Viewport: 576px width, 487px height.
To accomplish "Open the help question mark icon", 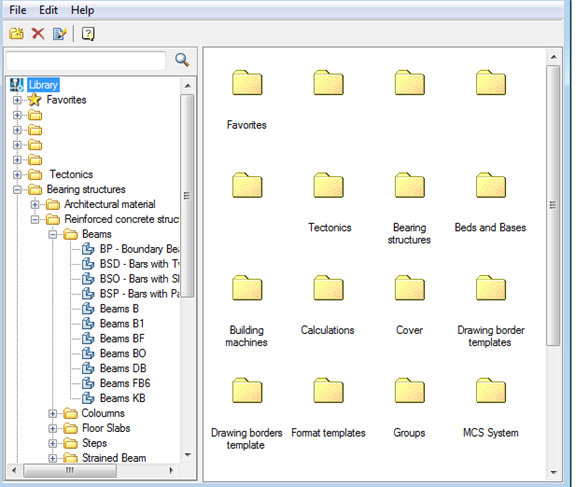I will [x=88, y=34].
